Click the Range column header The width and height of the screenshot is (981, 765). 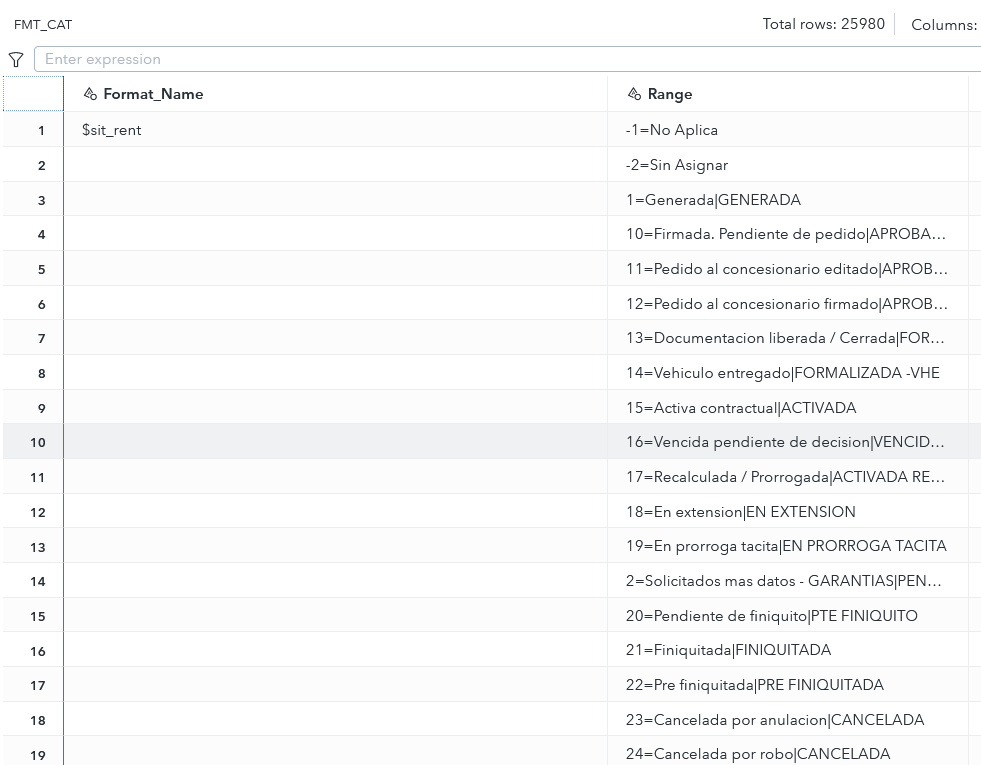670,93
